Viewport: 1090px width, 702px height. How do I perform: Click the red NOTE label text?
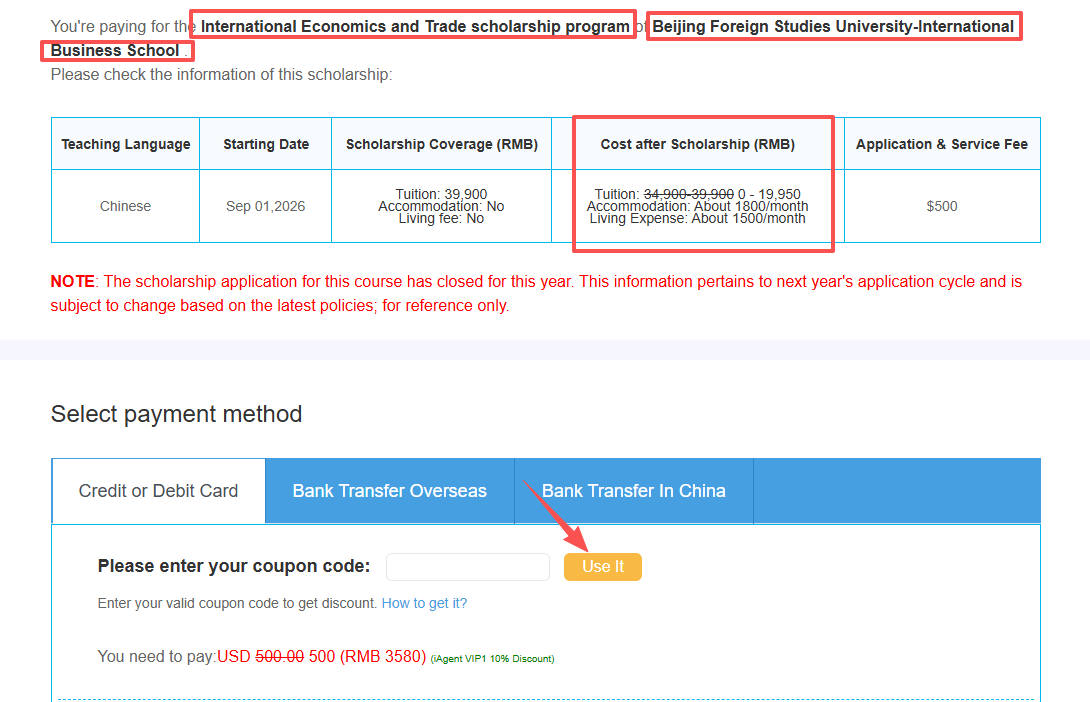point(72,282)
